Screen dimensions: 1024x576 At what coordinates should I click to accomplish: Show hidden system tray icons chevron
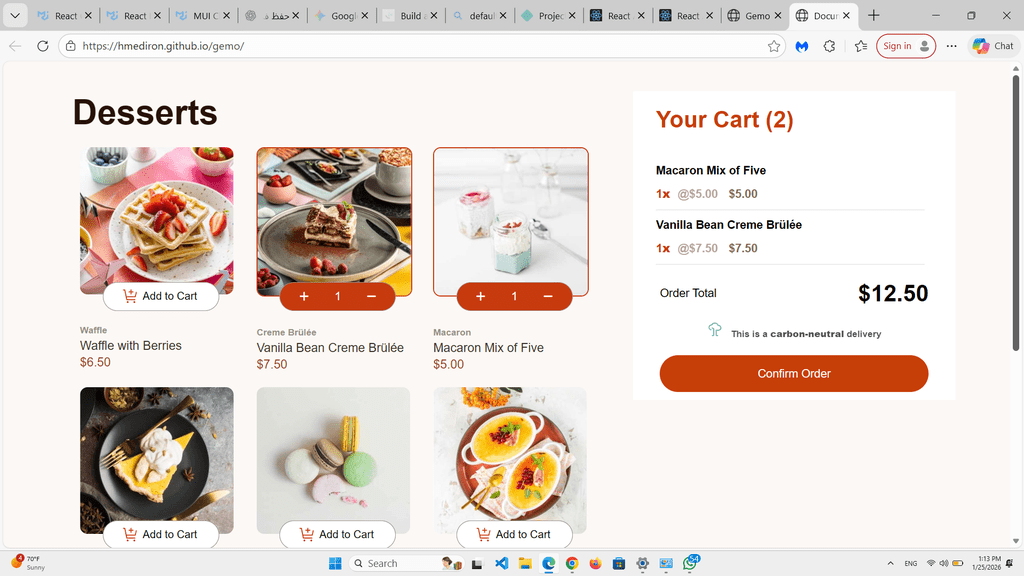pyautogui.click(x=890, y=564)
